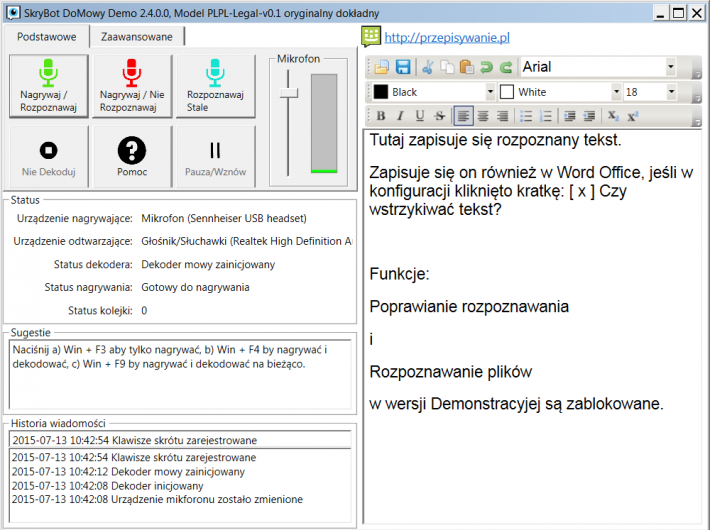Center align the text
The height and width of the screenshot is (530, 710).
coord(483,116)
